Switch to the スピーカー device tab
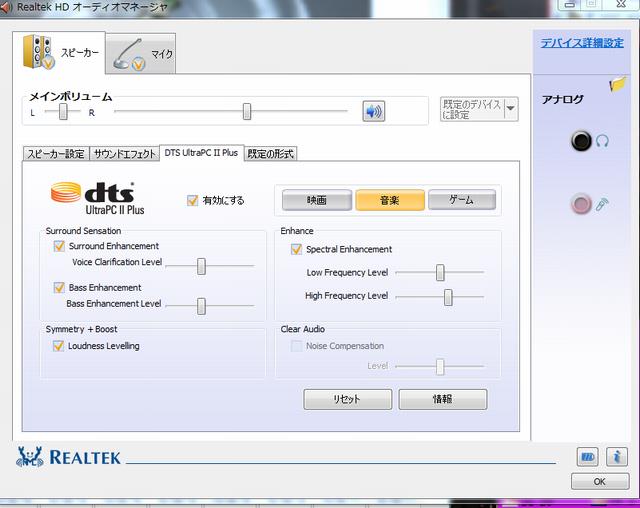 point(59,53)
